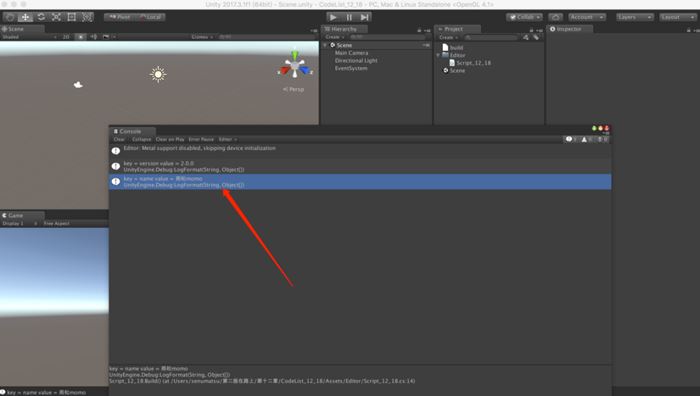Screen dimensions: 700x396
Task: Select the Hand tool in toolbar
Action: coord(10,17)
